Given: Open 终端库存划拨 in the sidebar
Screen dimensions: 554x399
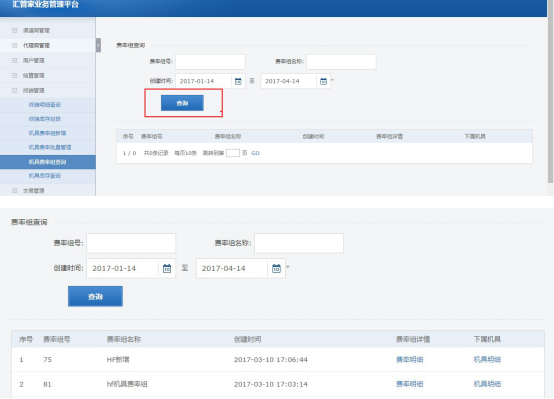Looking at the screenshot, I should coord(45,119).
